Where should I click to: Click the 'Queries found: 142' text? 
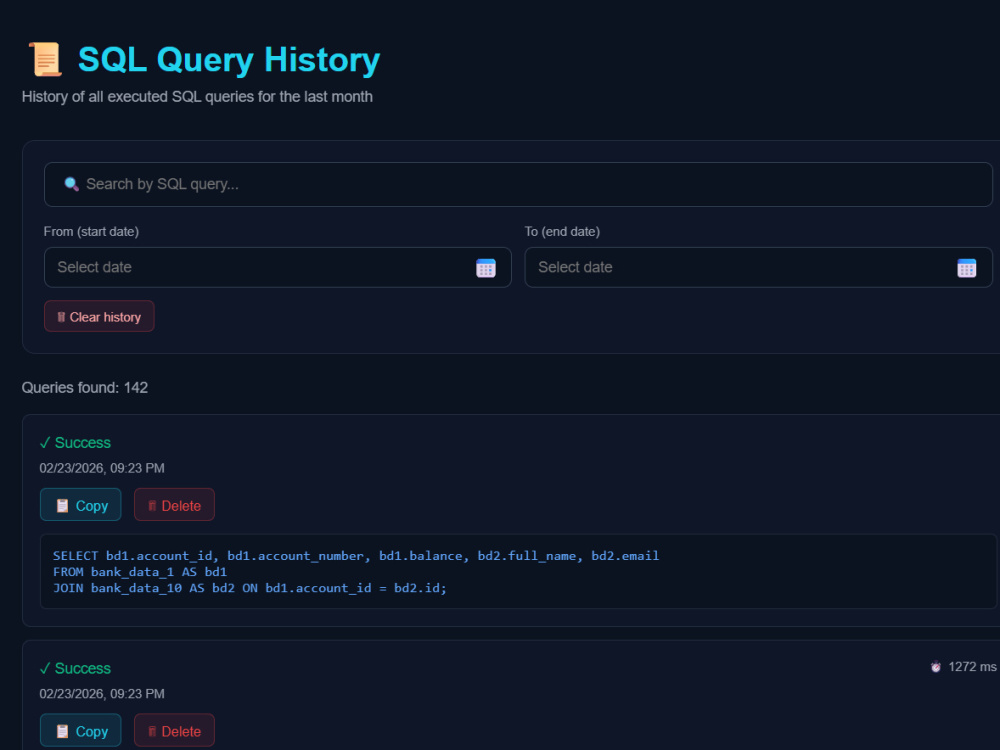85,388
